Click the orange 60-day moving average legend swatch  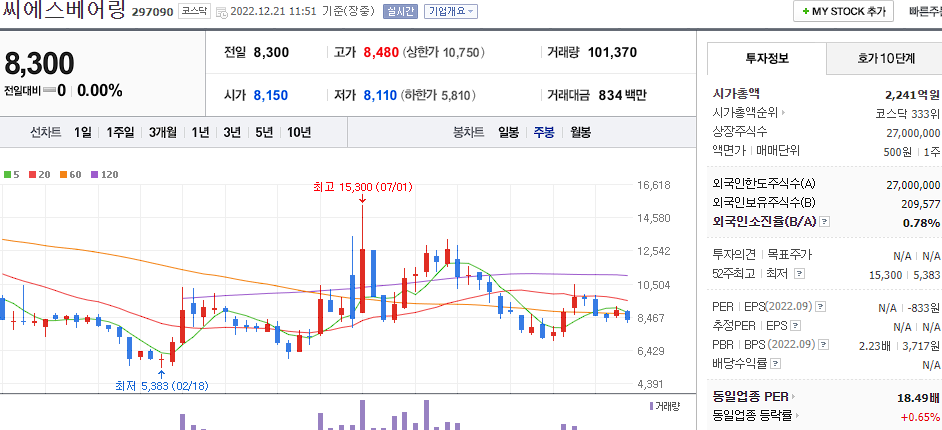point(62,175)
